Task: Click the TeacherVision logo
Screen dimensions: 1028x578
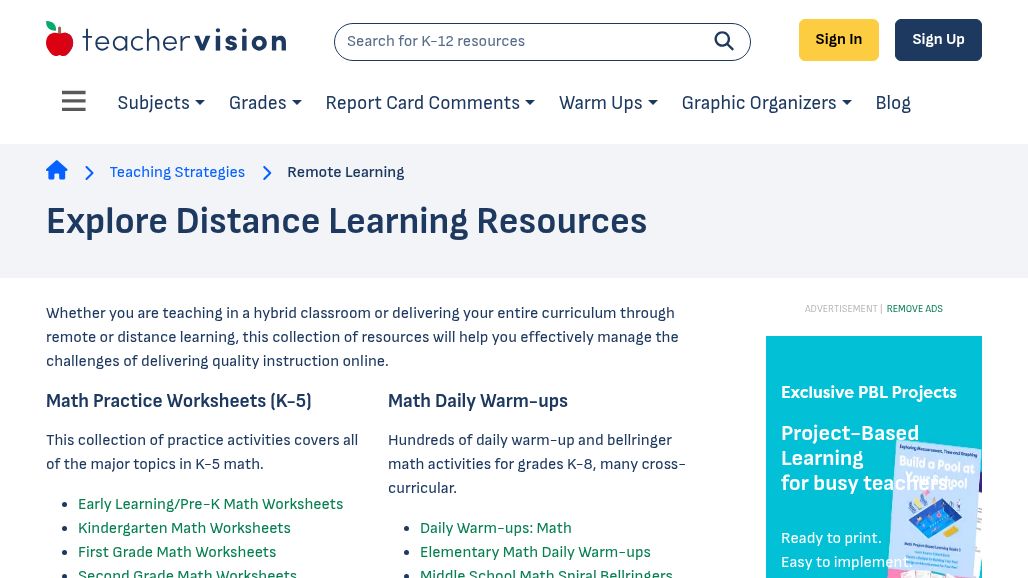Action: coord(166,38)
